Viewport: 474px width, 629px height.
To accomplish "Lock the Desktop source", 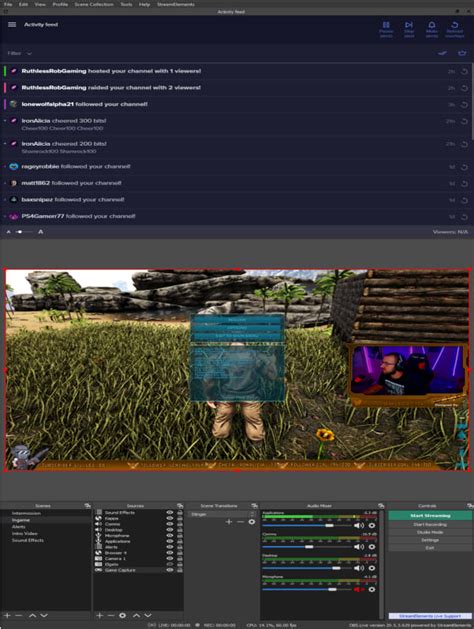I will (179, 530).
